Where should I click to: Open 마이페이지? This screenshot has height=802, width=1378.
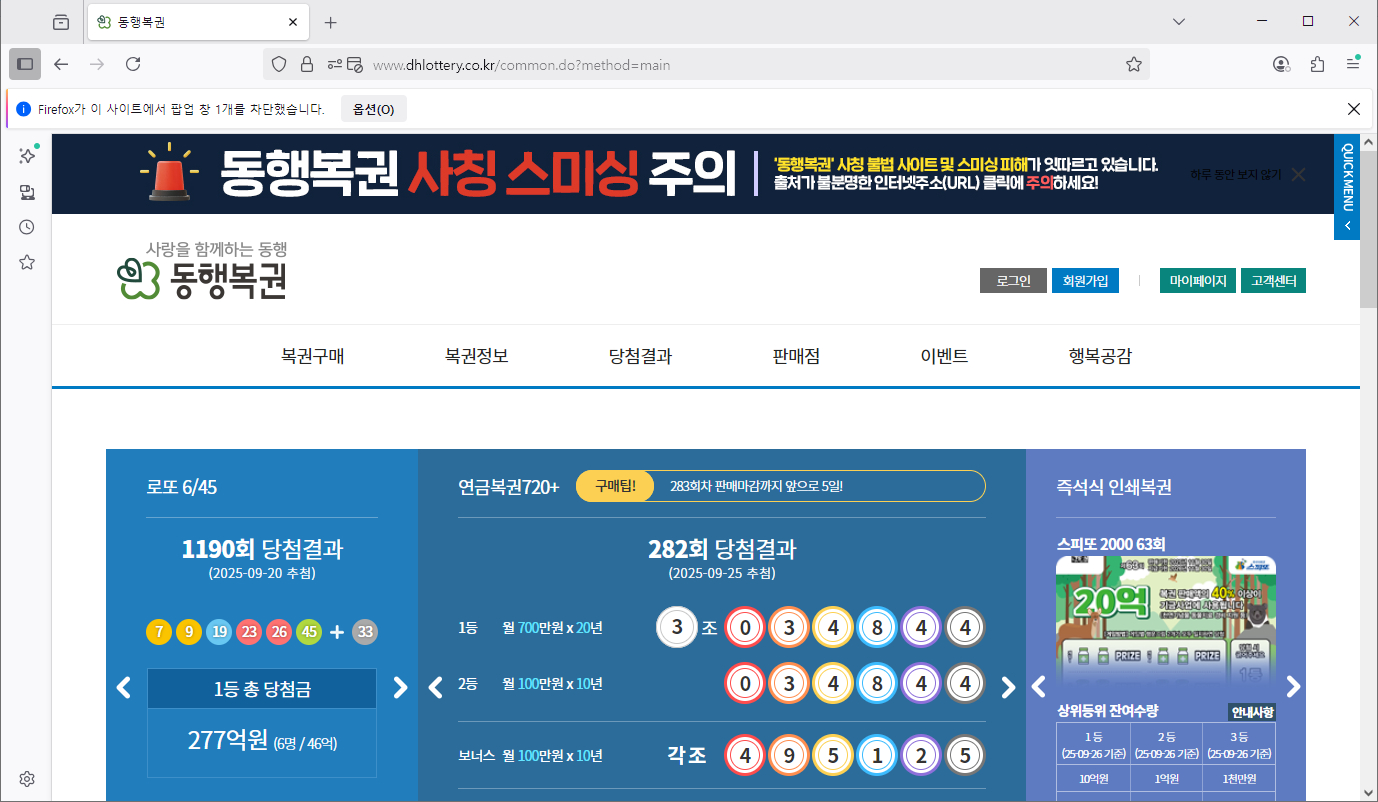(x=1198, y=281)
